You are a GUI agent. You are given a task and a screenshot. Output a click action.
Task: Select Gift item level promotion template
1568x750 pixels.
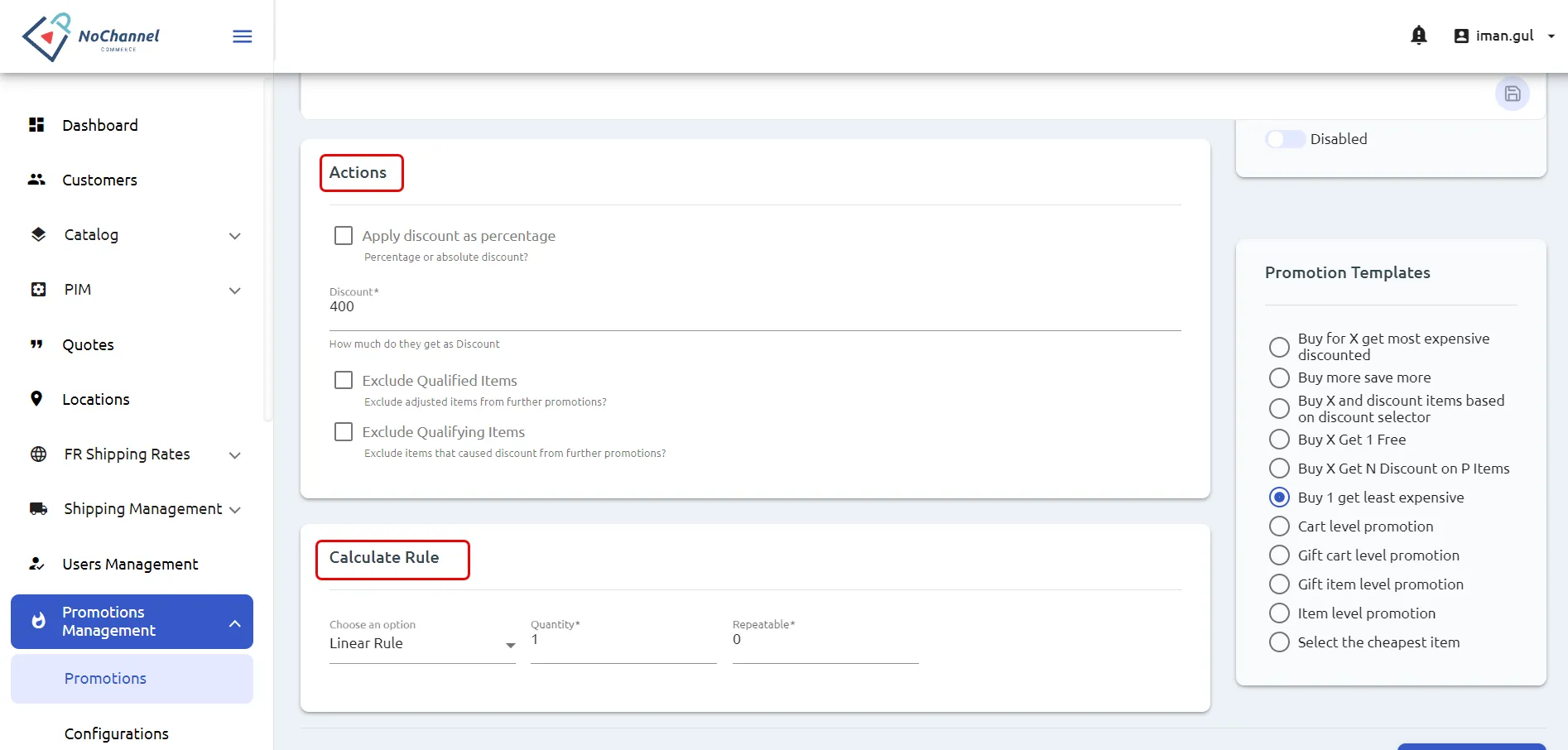pos(1280,584)
